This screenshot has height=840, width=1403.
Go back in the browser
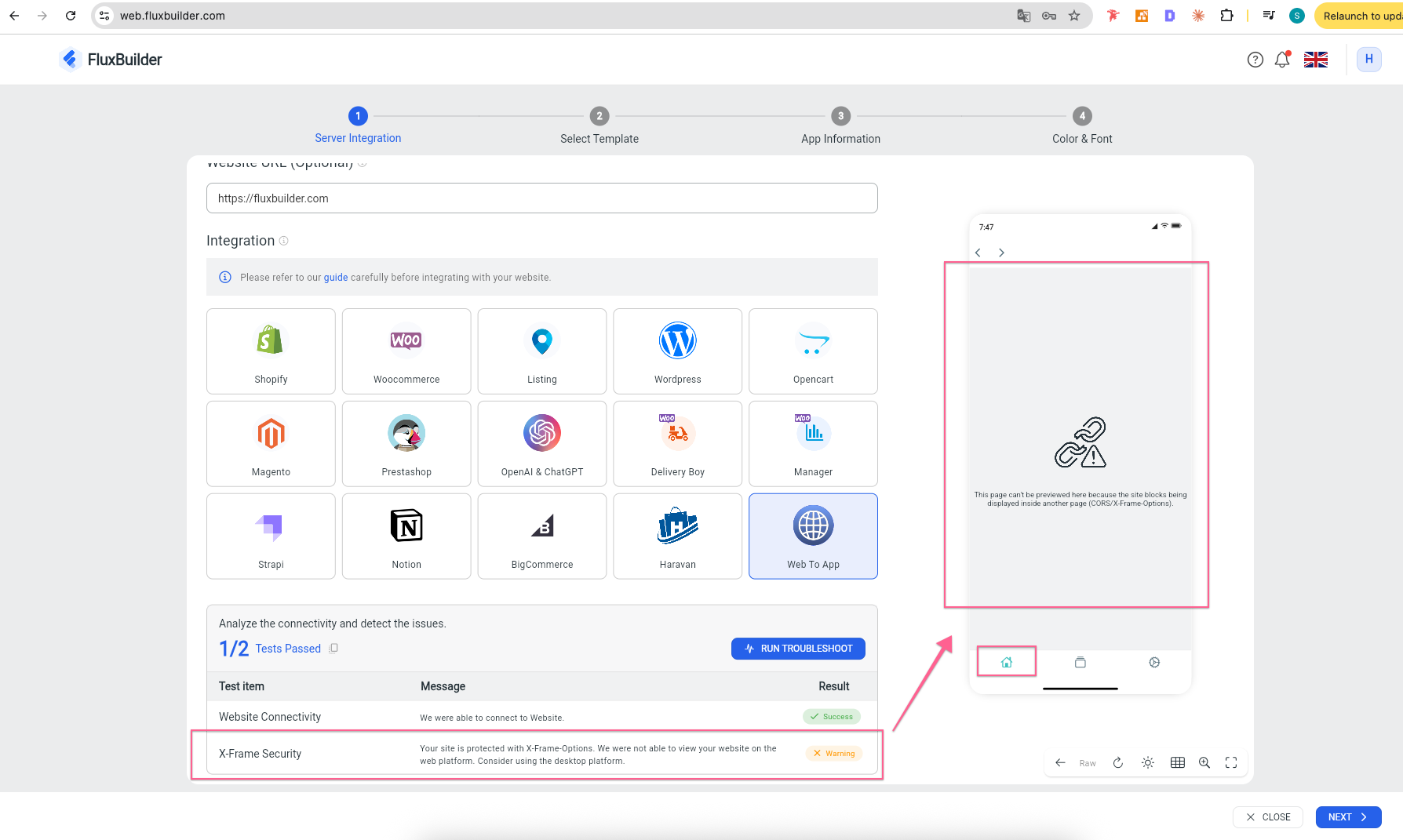coord(14,16)
